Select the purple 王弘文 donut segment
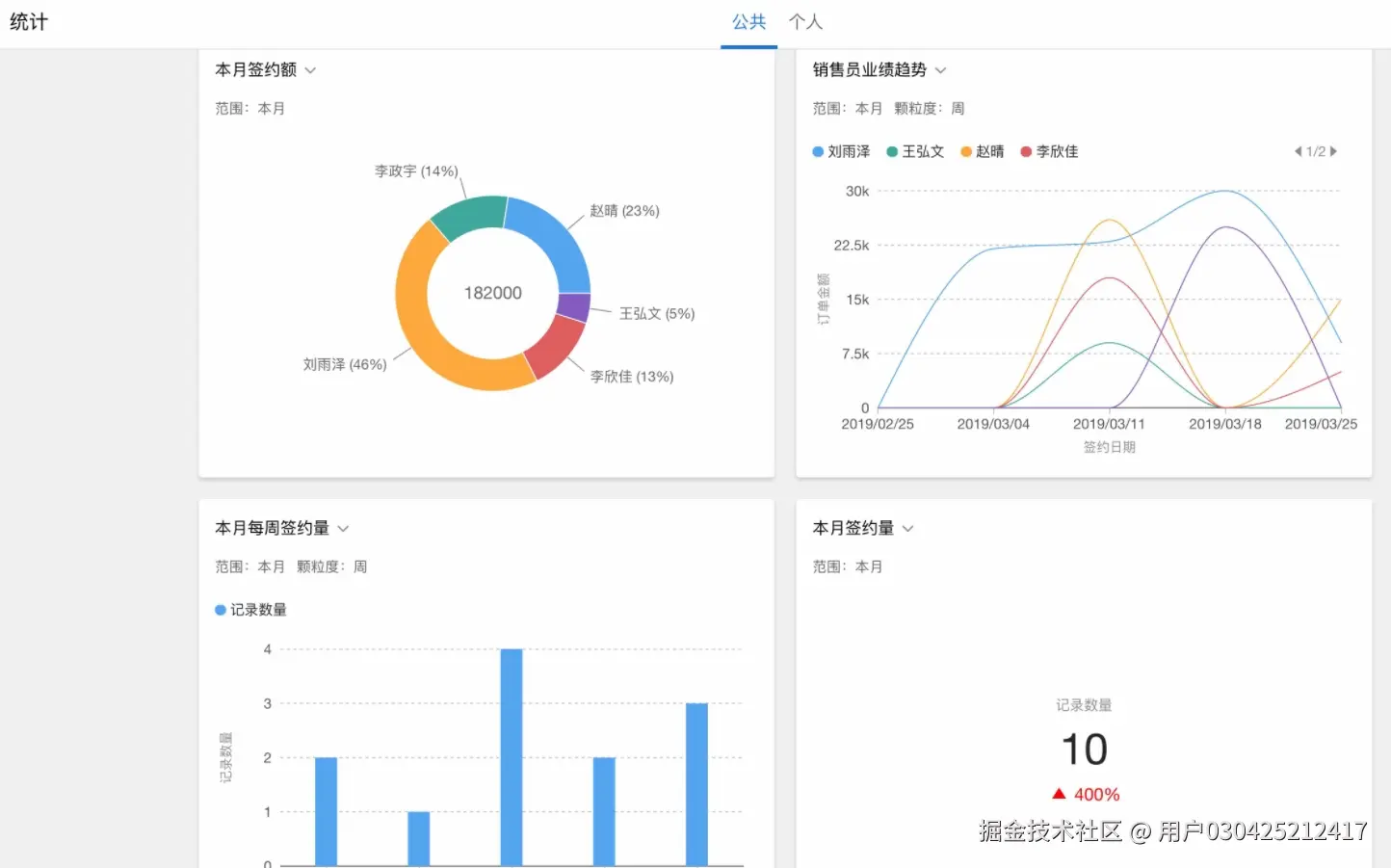Screen dimensions: 1391x868 [574, 306]
